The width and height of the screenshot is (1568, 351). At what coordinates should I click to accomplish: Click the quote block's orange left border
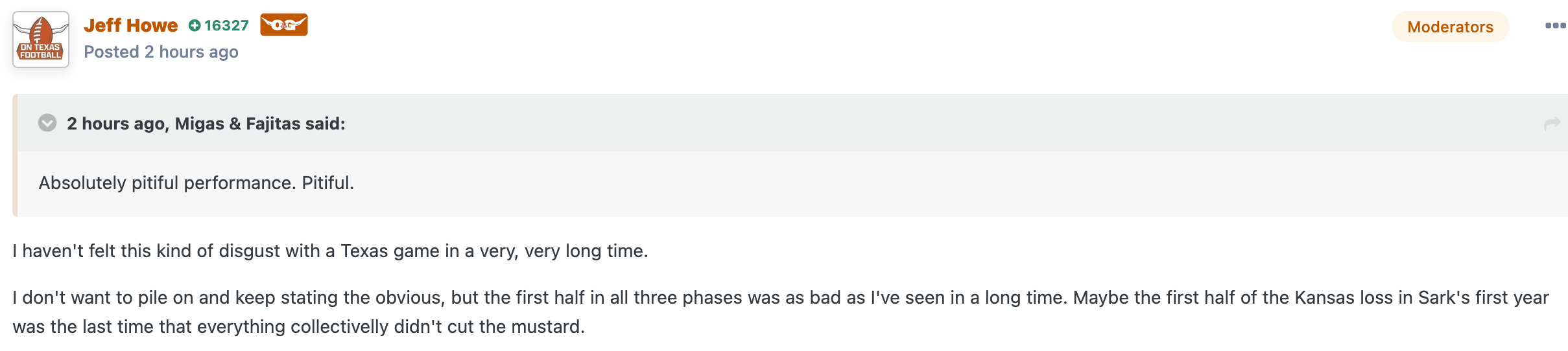(15, 155)
